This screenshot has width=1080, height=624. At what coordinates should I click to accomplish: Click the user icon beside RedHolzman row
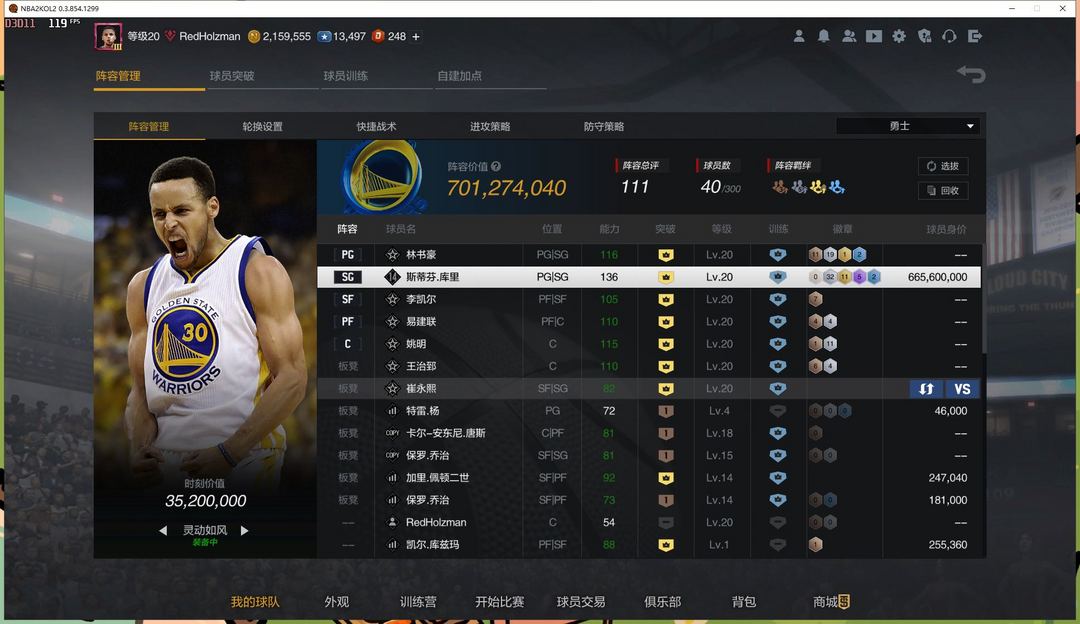[392, 522]
